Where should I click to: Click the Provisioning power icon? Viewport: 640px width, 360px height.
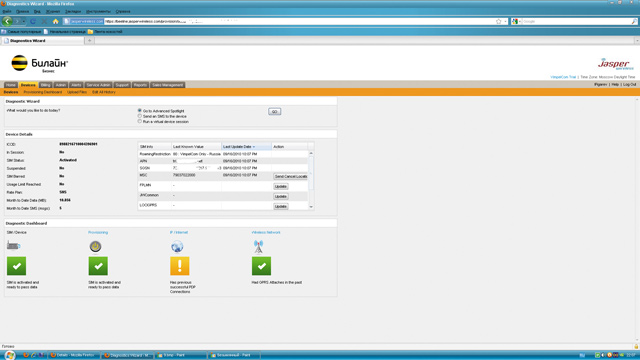click(96, 246)
